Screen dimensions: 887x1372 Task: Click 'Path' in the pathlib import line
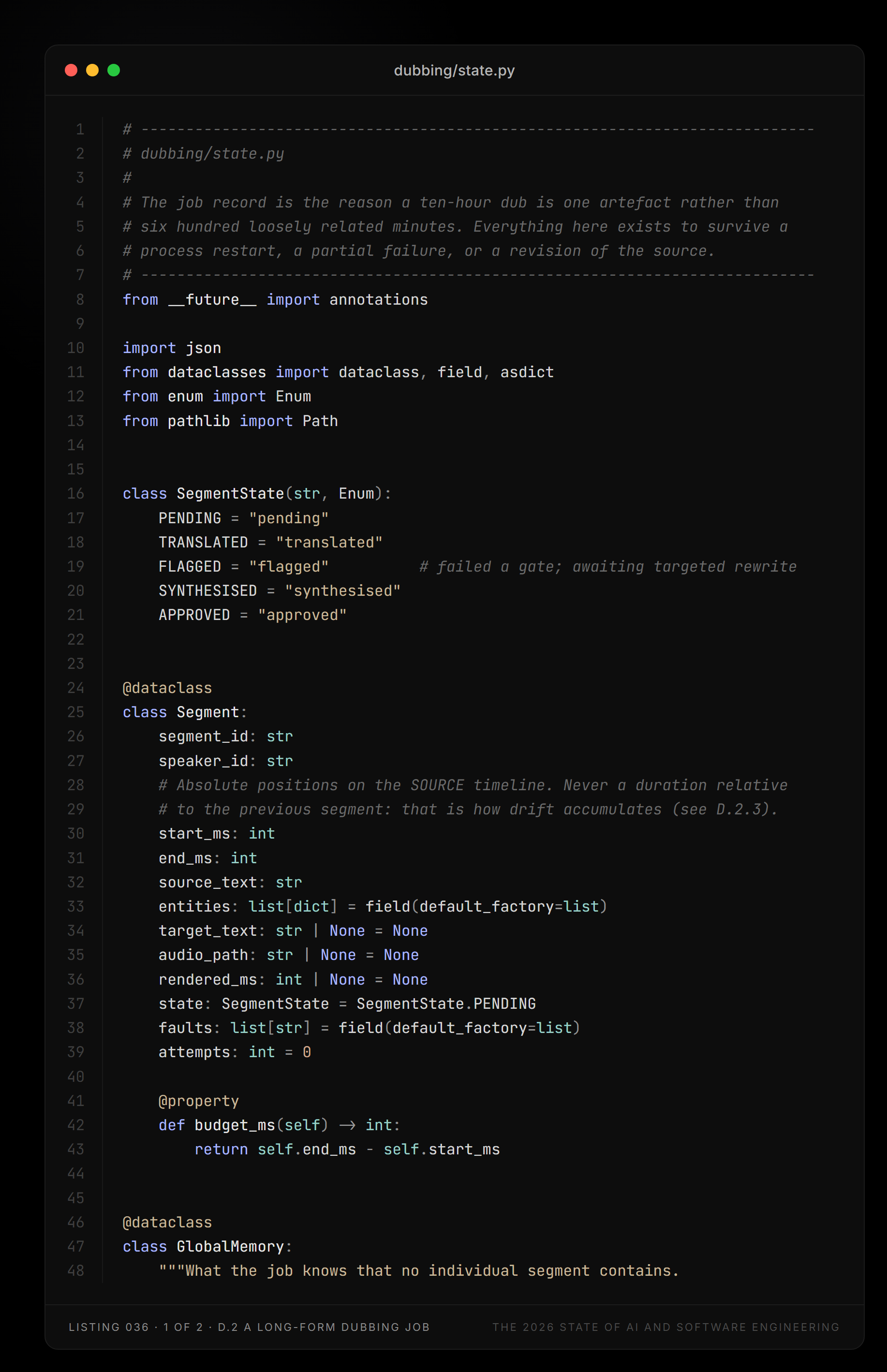(320, 421)
